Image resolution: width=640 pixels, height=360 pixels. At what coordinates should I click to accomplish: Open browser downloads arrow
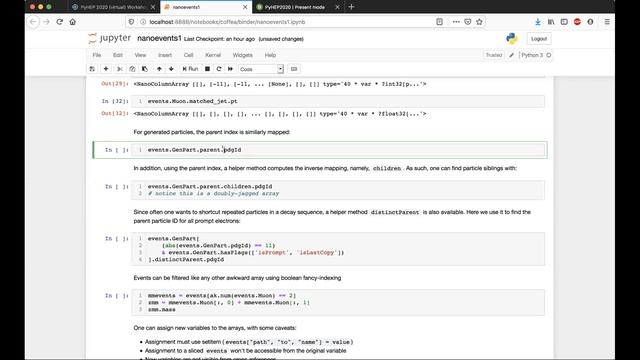click(x=538, y=22)
